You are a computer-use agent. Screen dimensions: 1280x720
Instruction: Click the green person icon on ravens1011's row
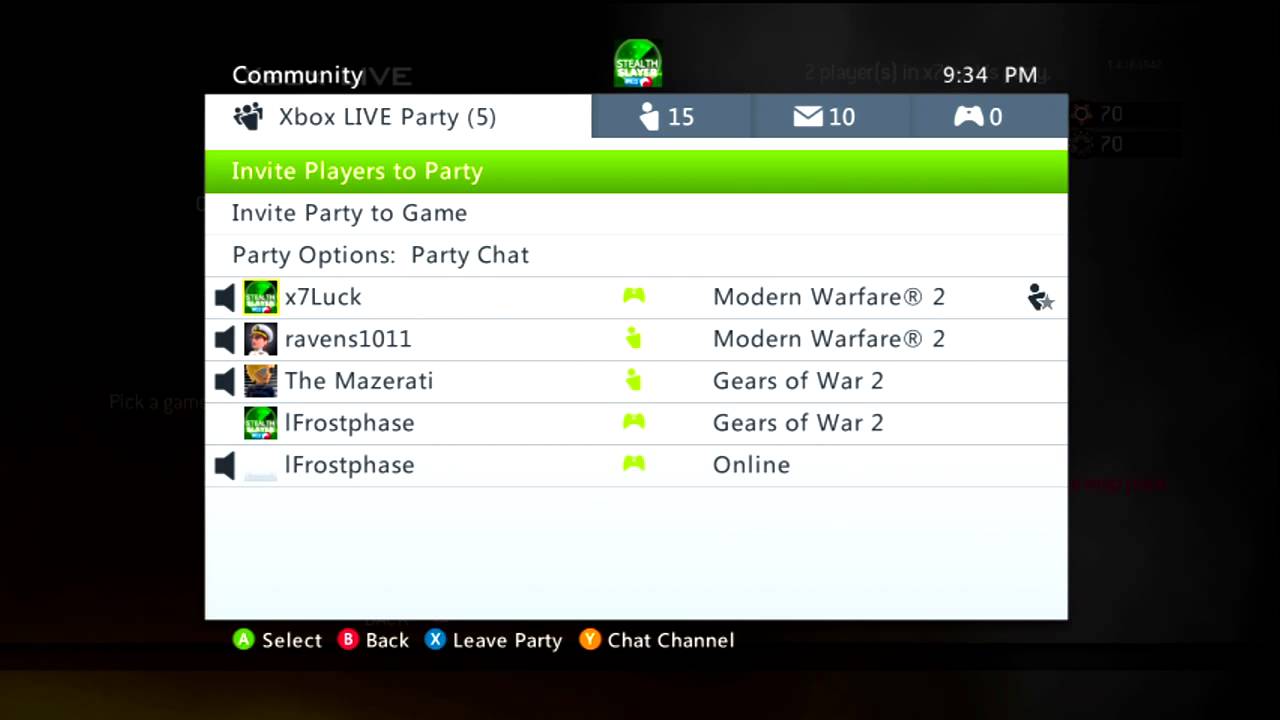pyautogui.click(x=633, y=338)
